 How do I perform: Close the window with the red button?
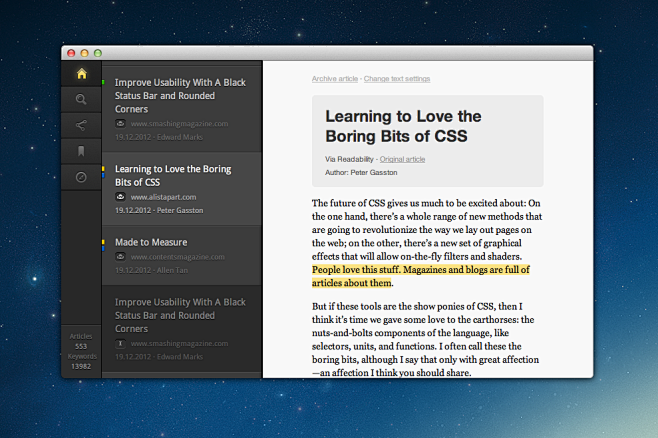point(71,53)
